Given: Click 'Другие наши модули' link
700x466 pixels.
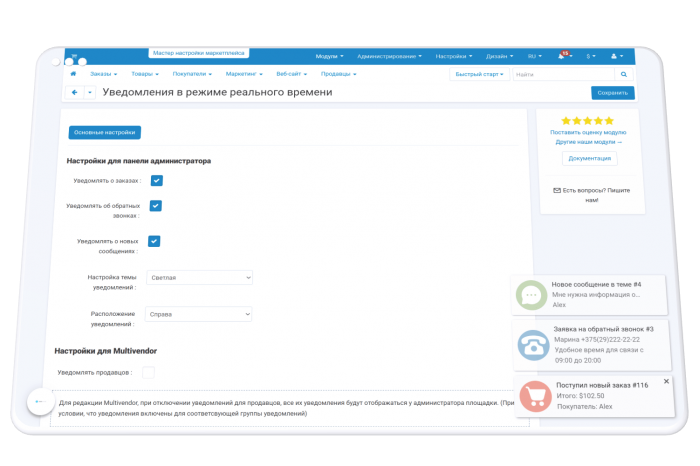Looking at the screenshot, I should (x=588, y=142).
